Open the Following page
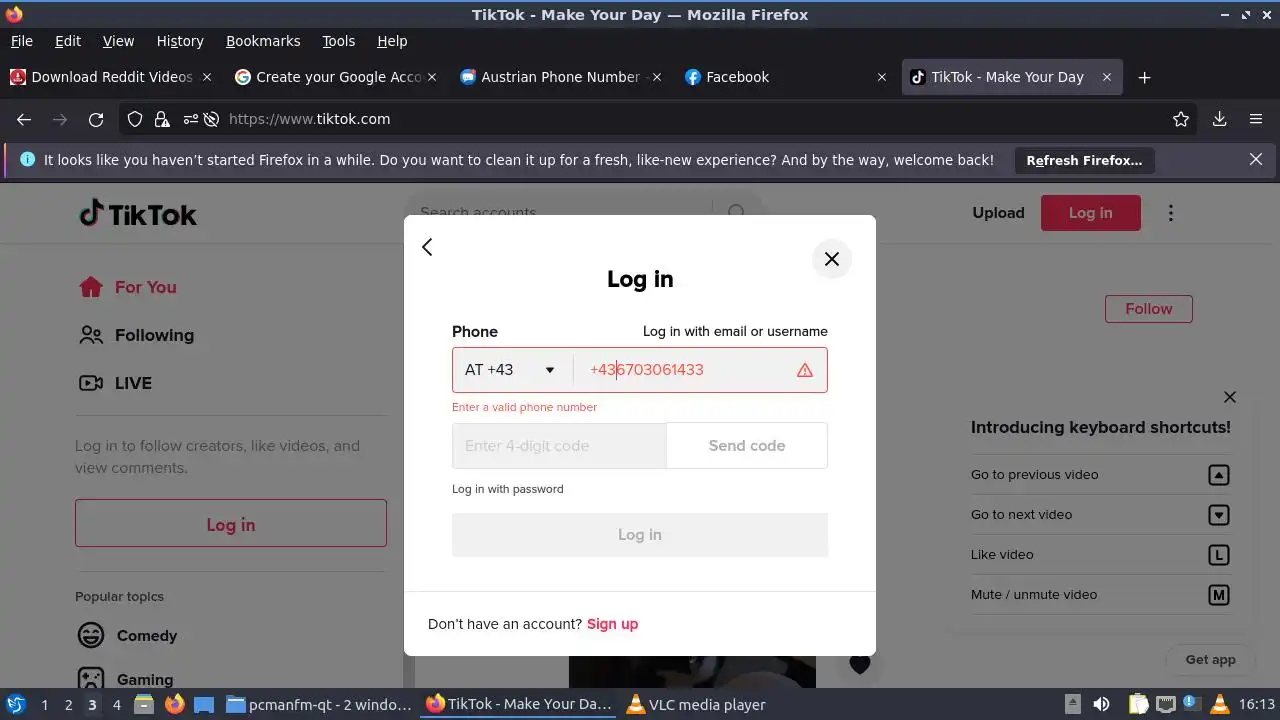Screen dimensions: 1280x720 [x=136, y=335]
